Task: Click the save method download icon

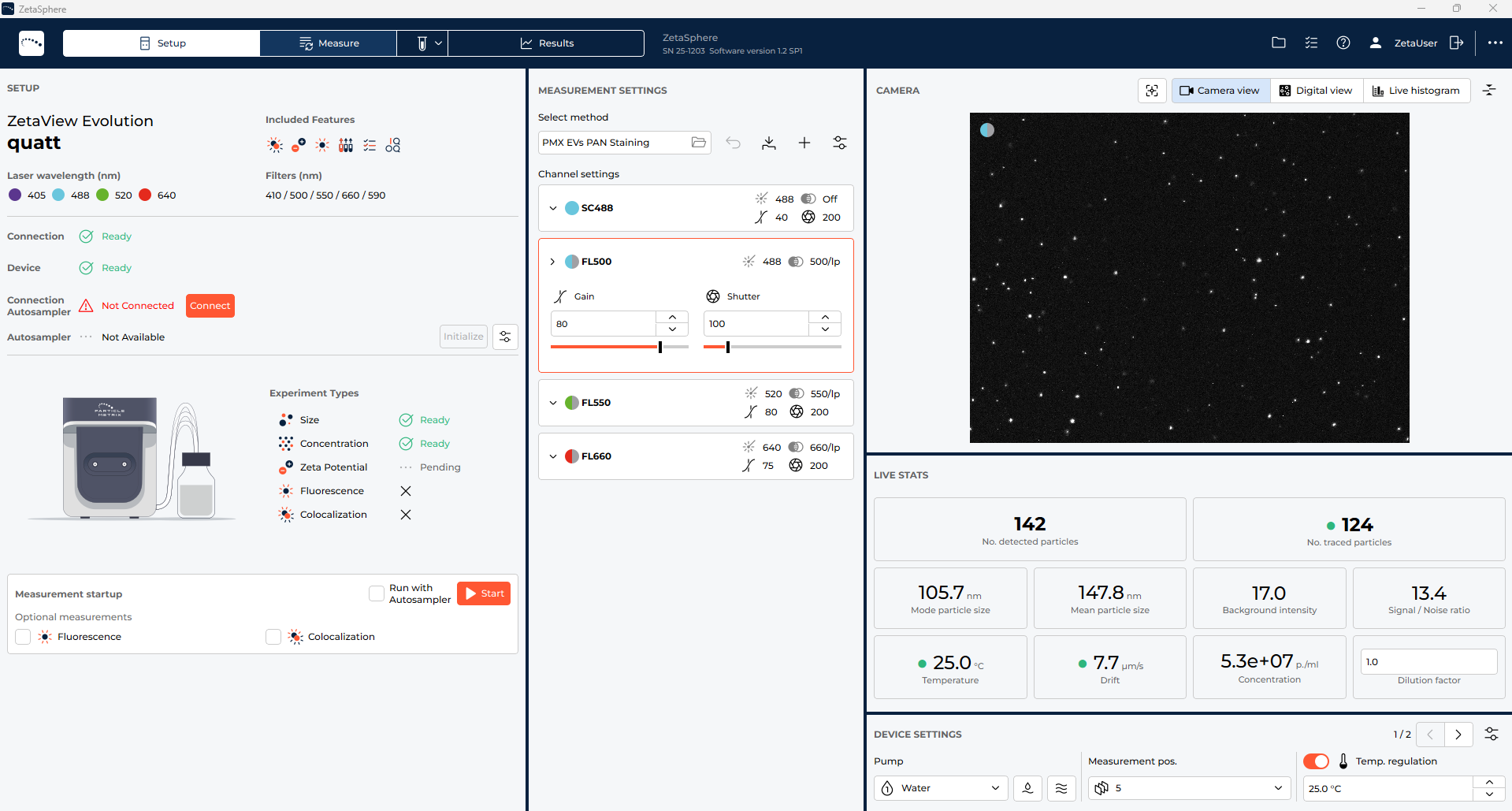Action: [x=769, y=143]
